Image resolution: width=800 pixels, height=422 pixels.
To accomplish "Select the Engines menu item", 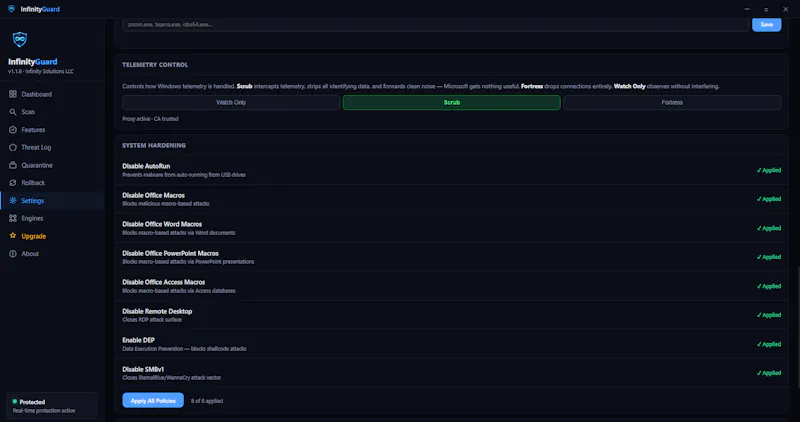I will (52, 218).
